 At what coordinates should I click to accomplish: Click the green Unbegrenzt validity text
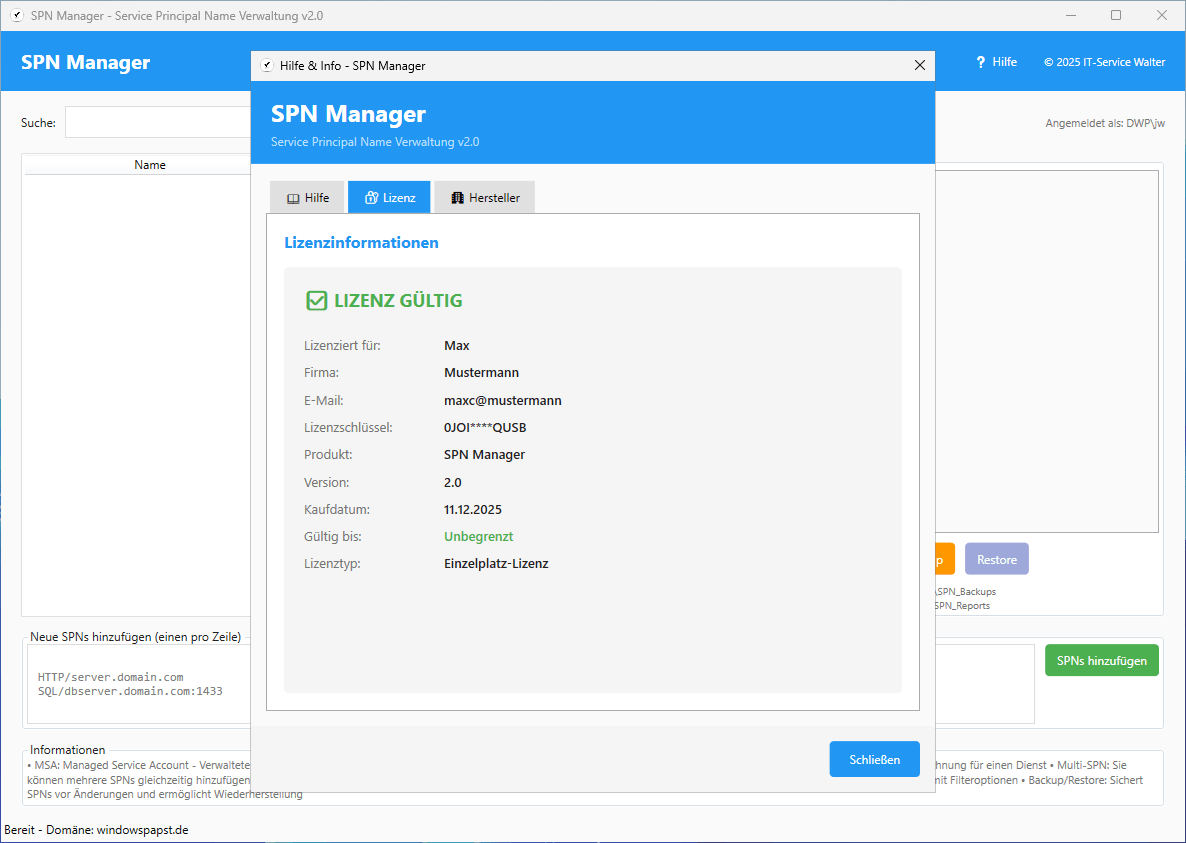click(x=478, y=537)
